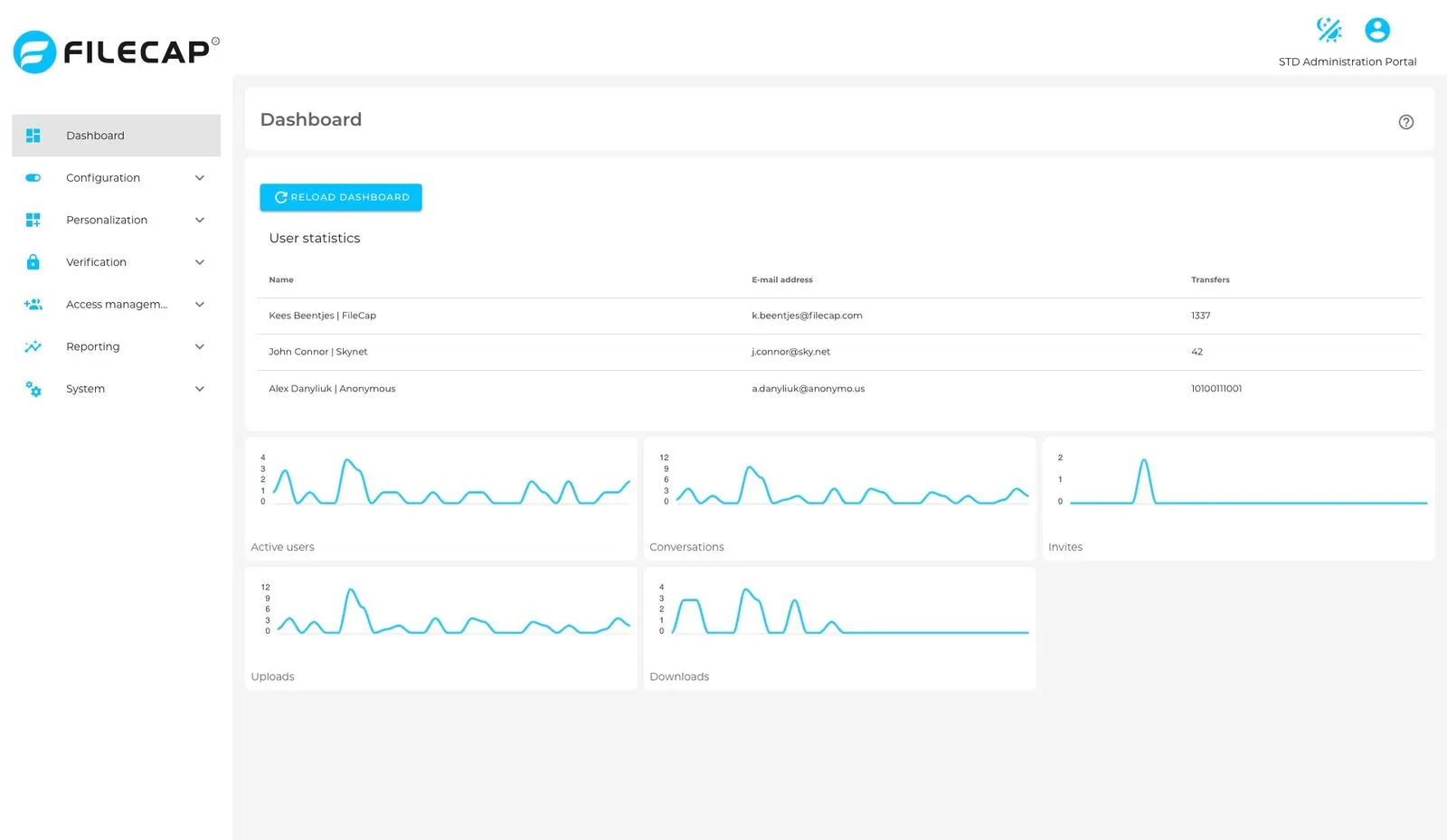Open the Dashboard help question-mark icon
The image size is (1447, 840).
[x=1406, y=121]
